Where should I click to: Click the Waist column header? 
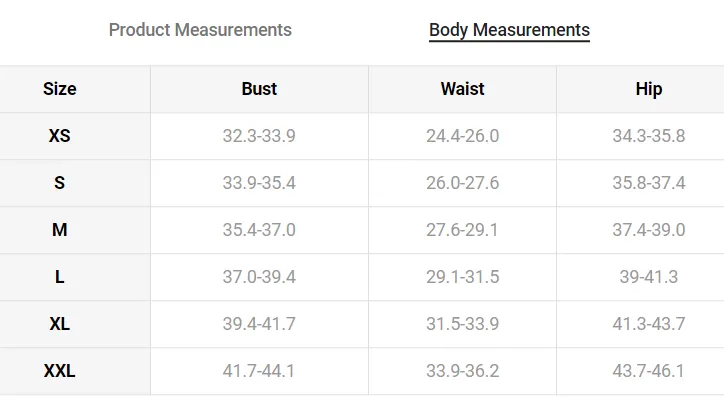pos(463,89)
